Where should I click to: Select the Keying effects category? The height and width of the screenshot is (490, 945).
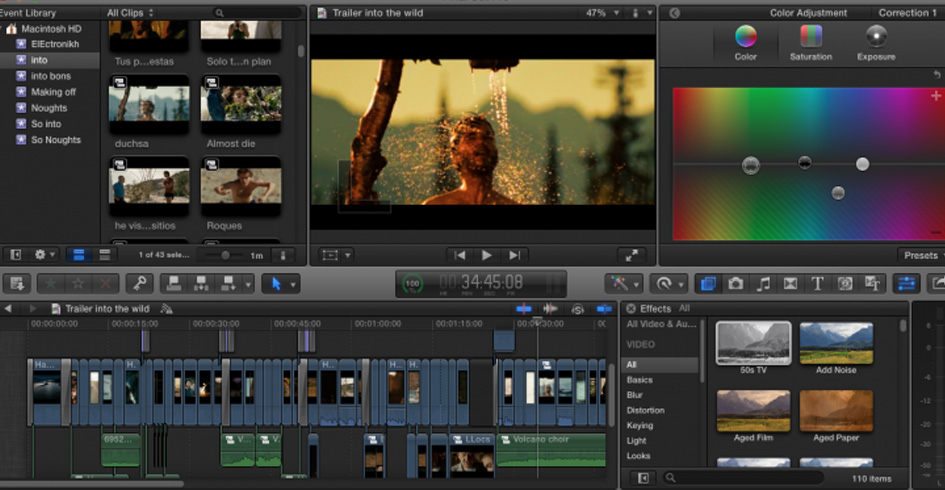(639, 426)
